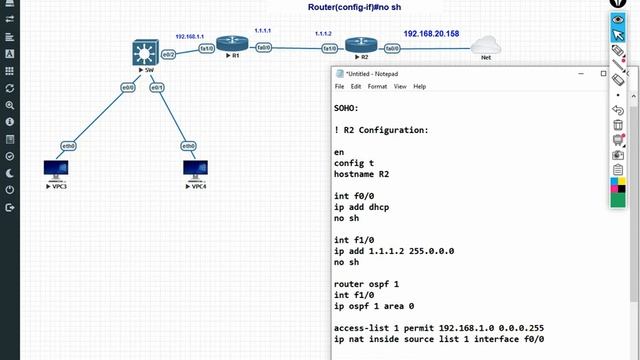Choose the pen size dot
This screenshot has height=360, width=640.
pos(618,95)
